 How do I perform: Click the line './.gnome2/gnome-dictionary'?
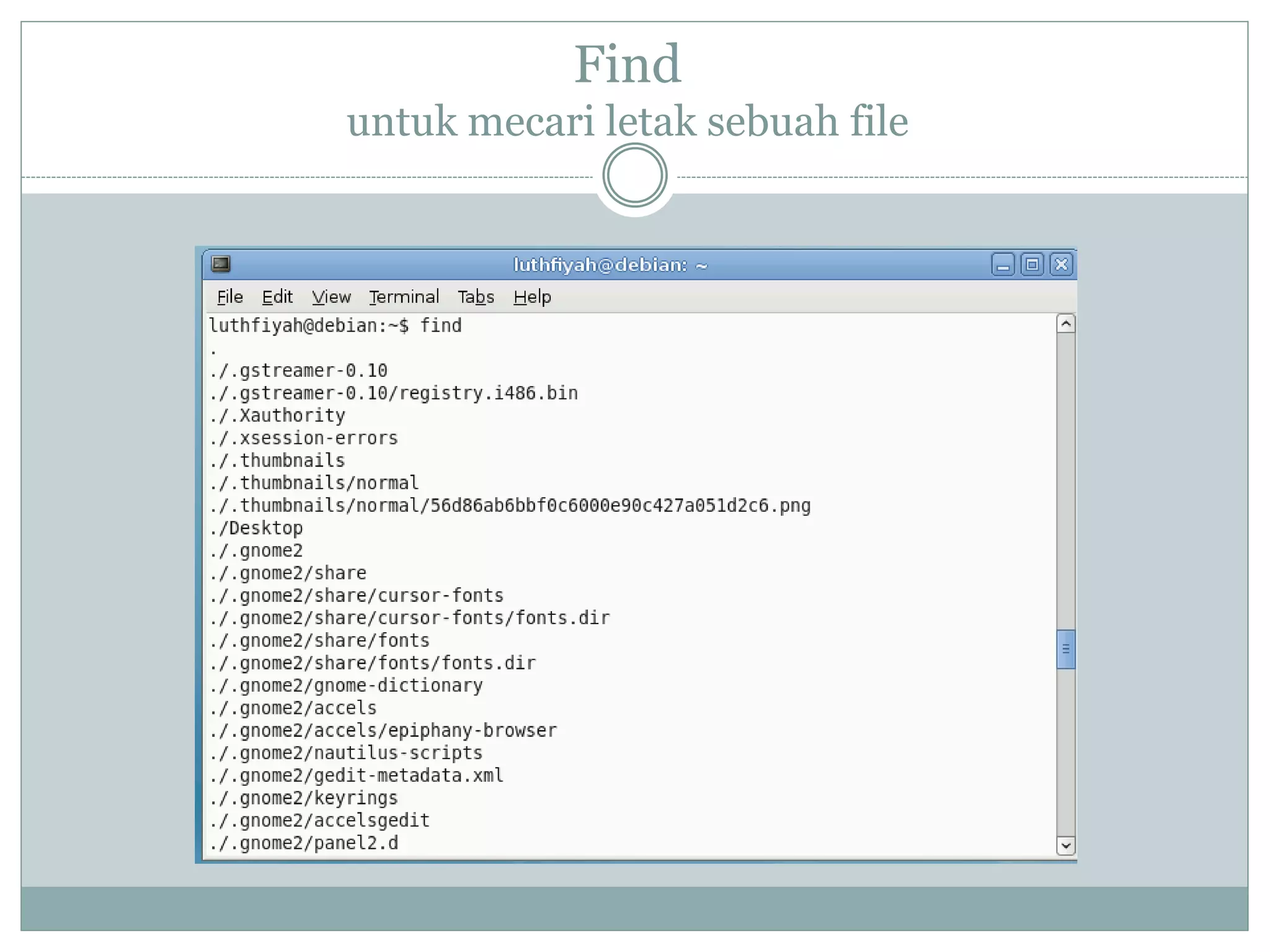[x=346, y=685]
